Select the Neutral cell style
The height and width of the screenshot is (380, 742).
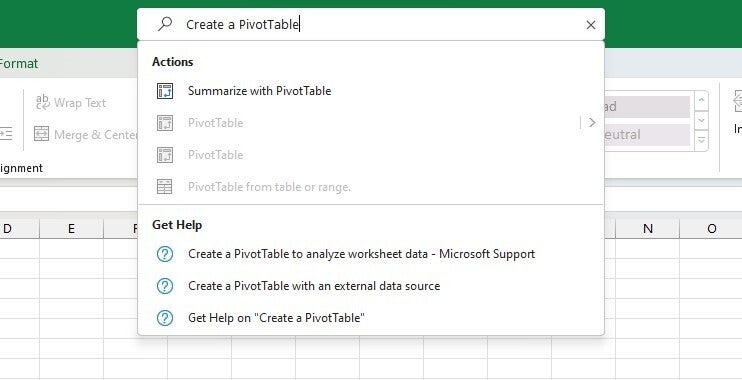(647, 135)
